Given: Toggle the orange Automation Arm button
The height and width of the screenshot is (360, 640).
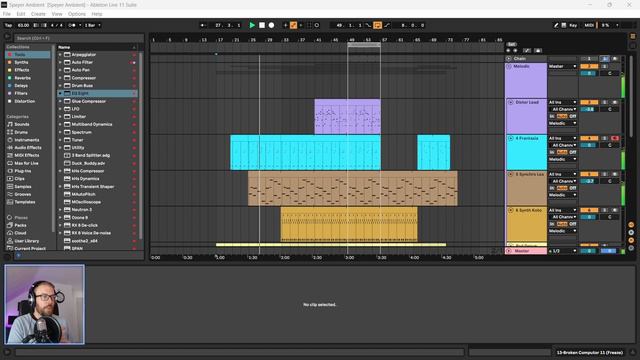Looking at the screenshot, I should tap(293, 25).
